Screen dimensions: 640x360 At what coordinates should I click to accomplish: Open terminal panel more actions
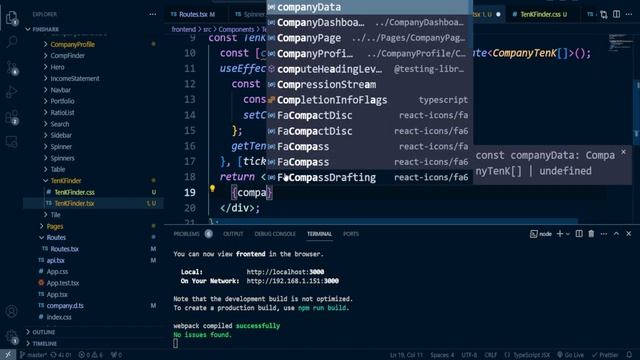(x=604, y=234)
